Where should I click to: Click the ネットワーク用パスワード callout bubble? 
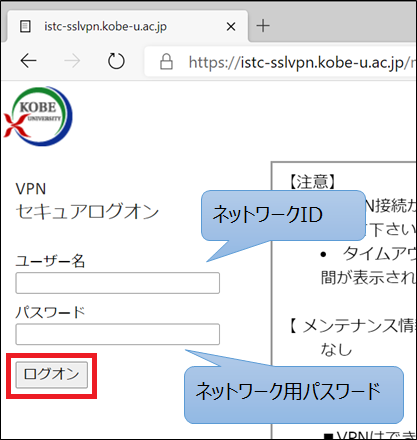pyautogui.click(x=294, y=395)
